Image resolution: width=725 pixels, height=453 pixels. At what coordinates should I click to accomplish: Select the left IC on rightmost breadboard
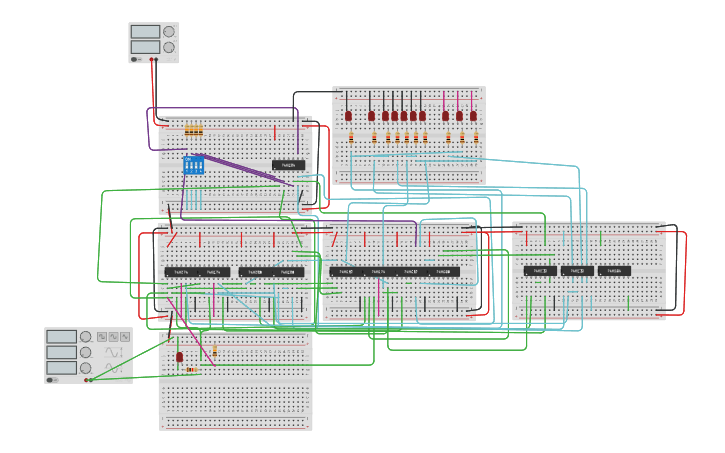tap(540, 271)
